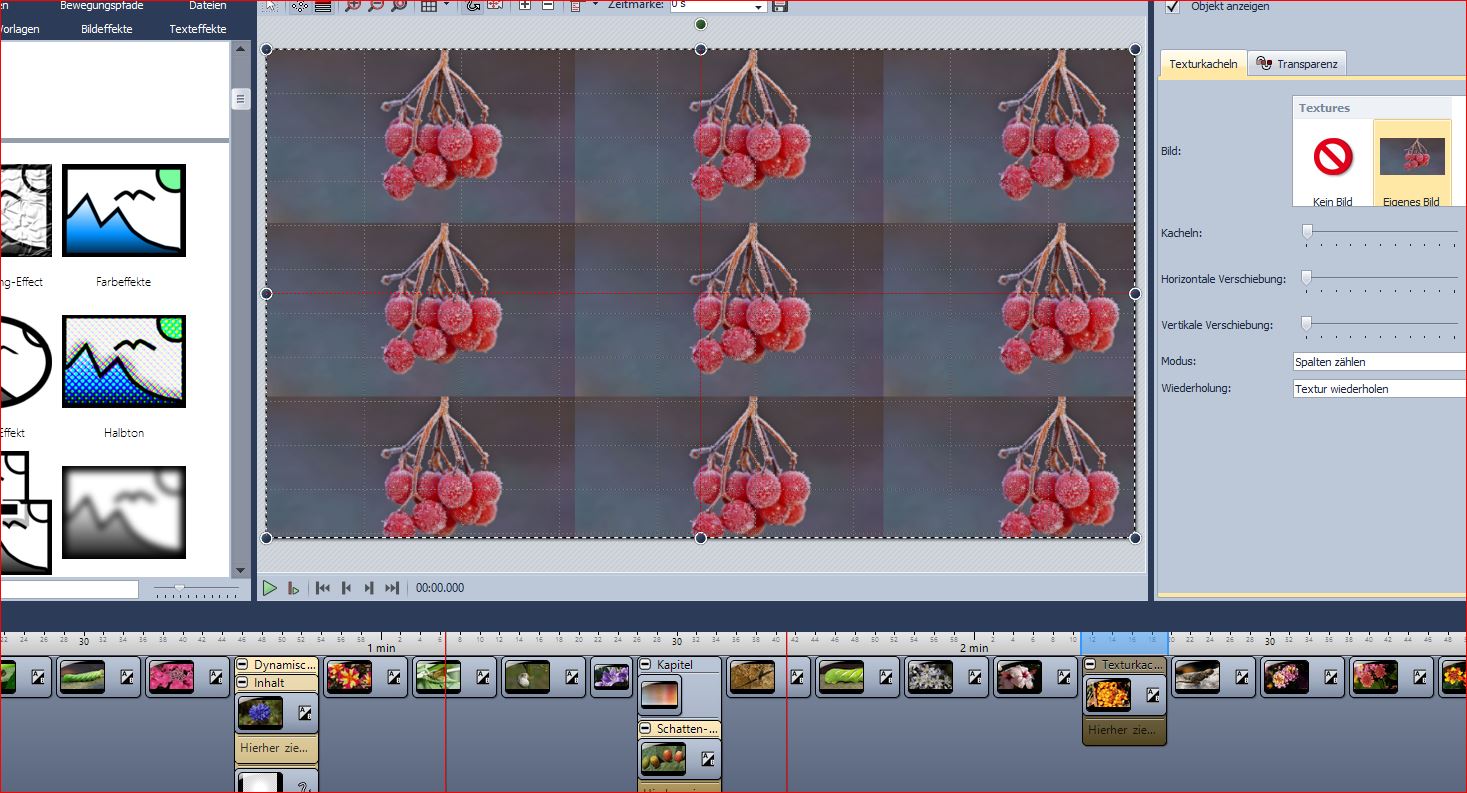Toggle the Objekt anzeigen checkbox

[x=1173, y=7]
